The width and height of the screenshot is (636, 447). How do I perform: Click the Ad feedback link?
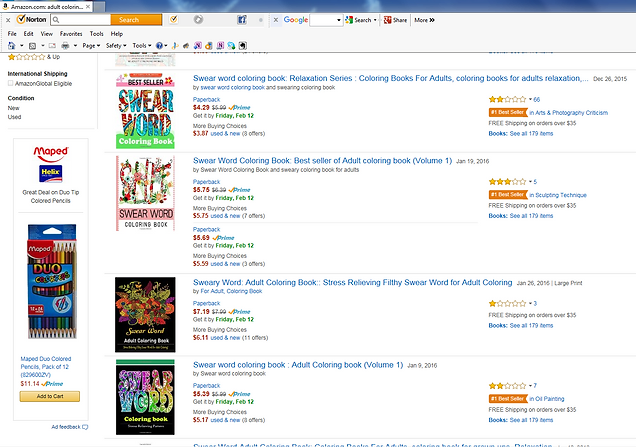point(66,427)
